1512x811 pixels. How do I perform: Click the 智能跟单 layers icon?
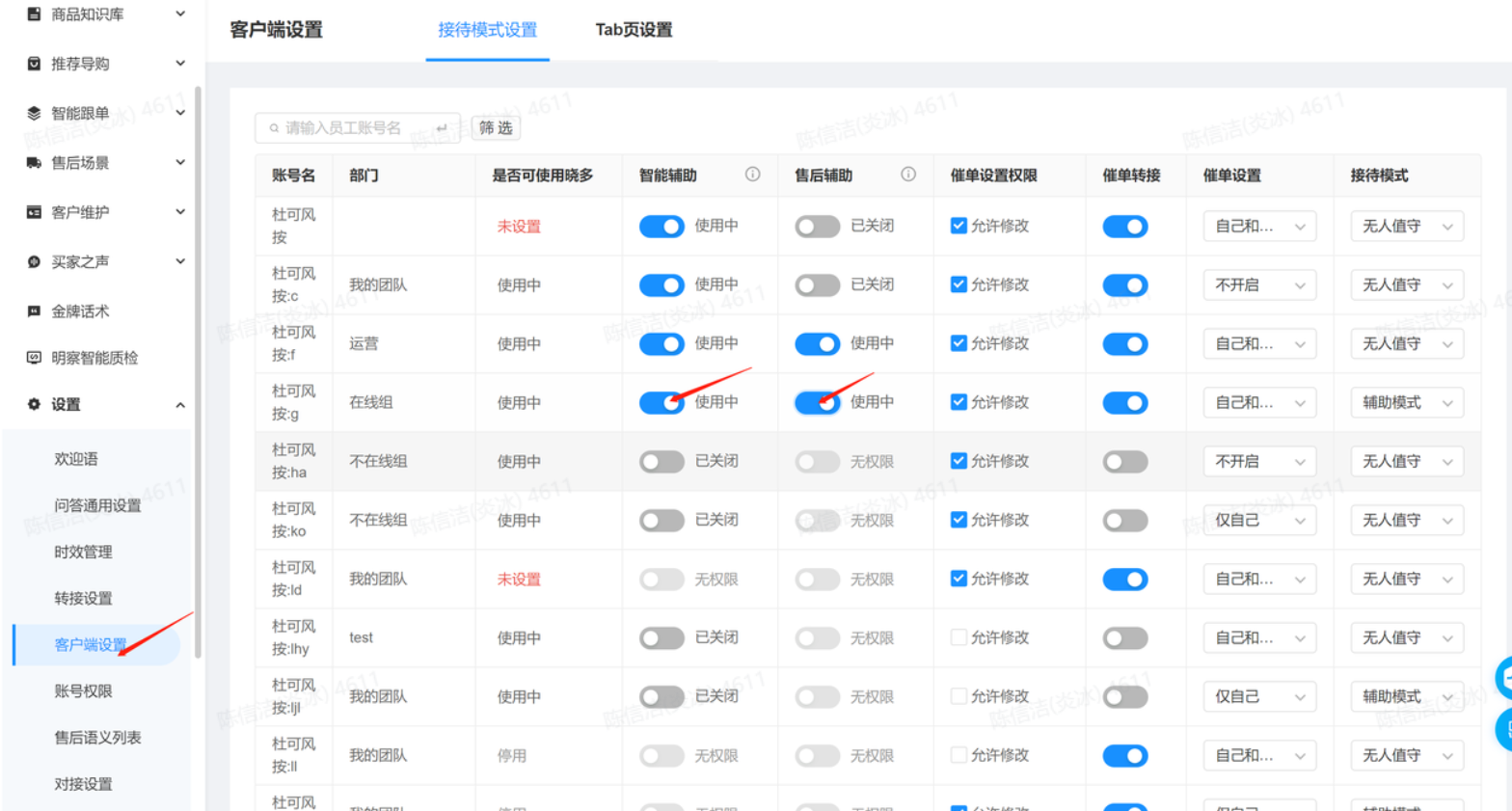click(x=34, y=113)
